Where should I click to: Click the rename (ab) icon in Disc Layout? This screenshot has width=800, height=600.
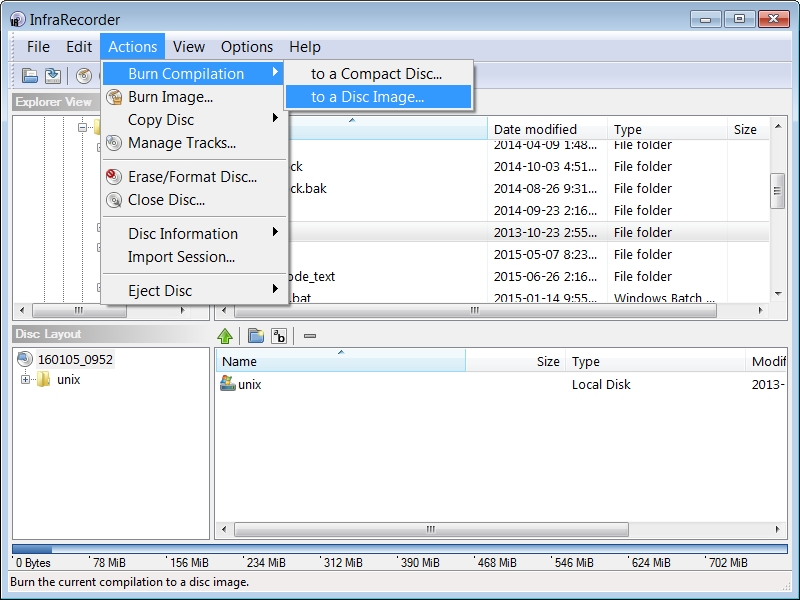279,335
